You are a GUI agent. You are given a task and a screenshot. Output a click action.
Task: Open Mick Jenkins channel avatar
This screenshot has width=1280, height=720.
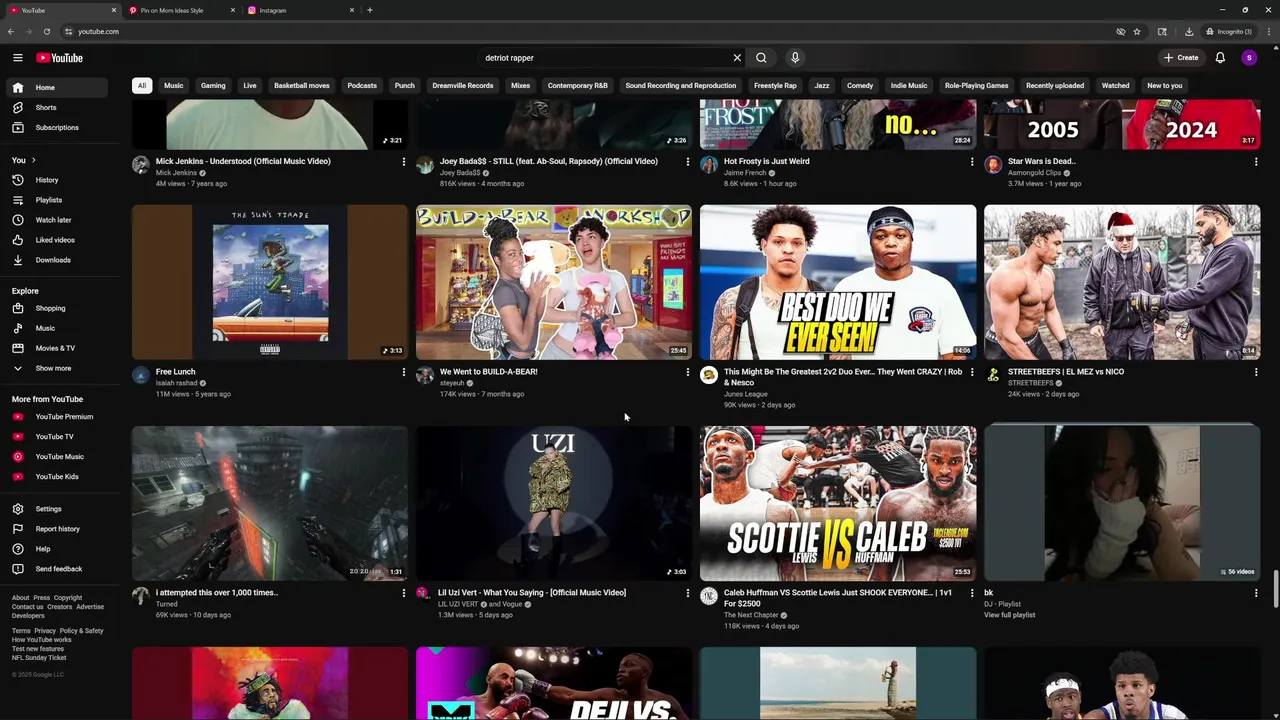pos(141,165)
